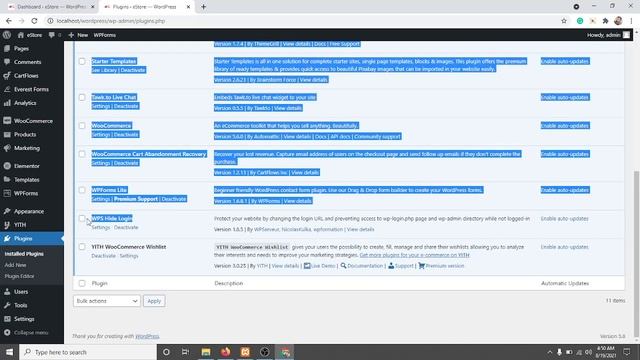
Task: Click the plus New content item
Action: (x=78, y=35)
